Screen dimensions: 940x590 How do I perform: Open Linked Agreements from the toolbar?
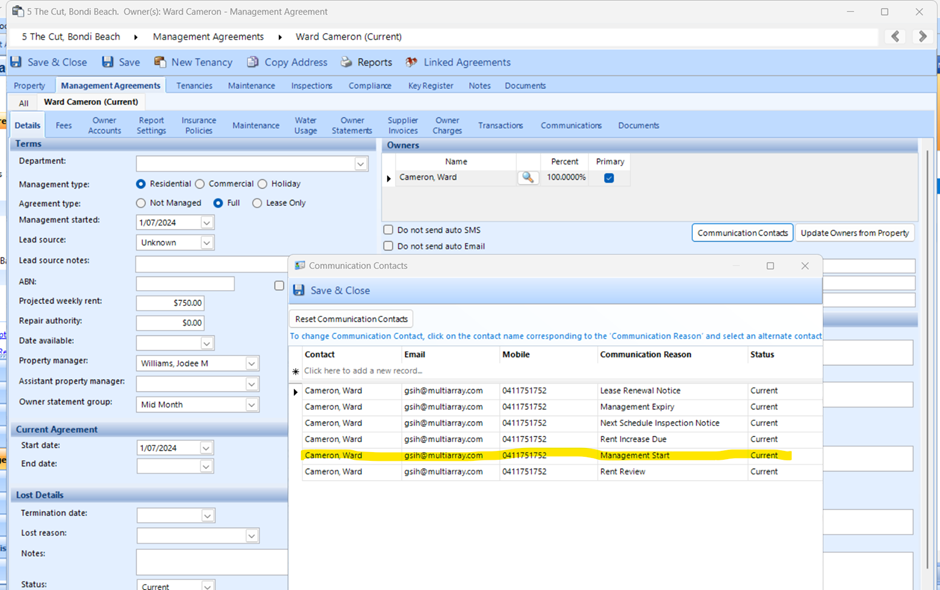click(x=411, y=62)
